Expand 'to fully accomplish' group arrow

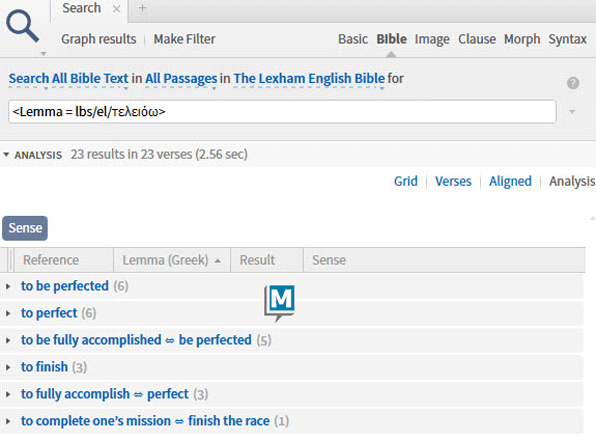point(8,394)
